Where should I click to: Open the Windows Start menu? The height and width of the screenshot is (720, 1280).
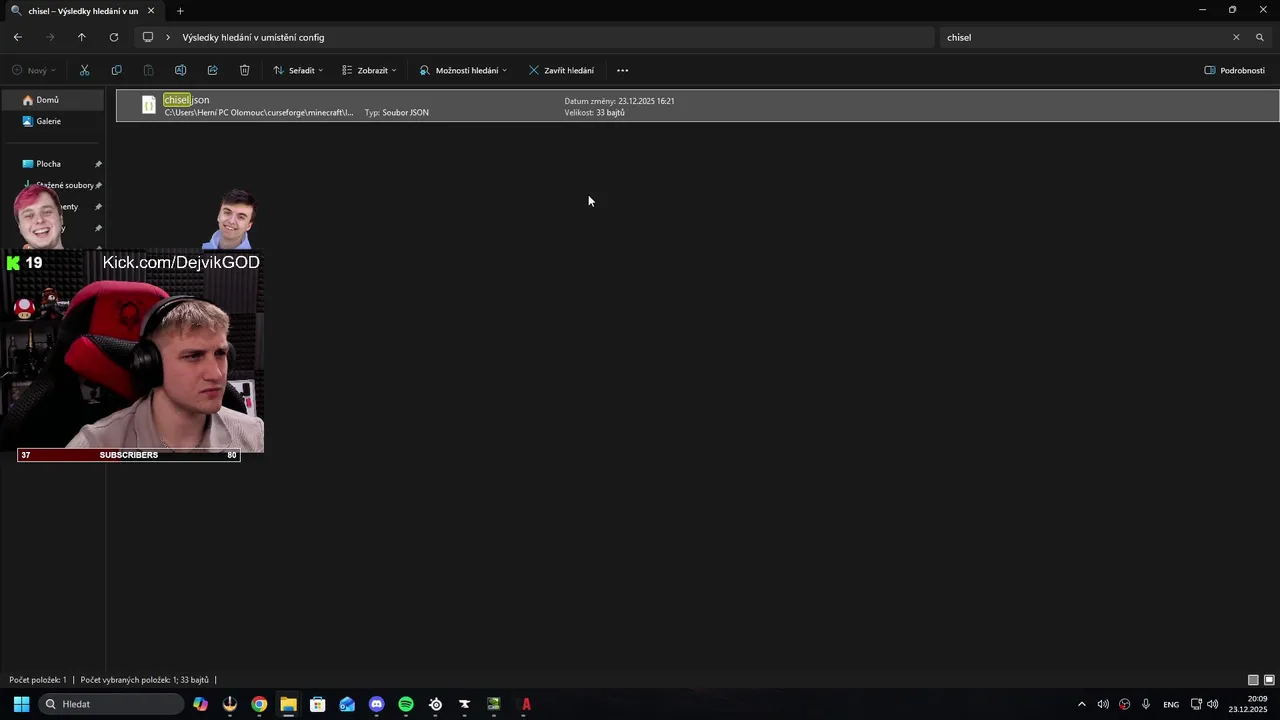coord(21,704)
